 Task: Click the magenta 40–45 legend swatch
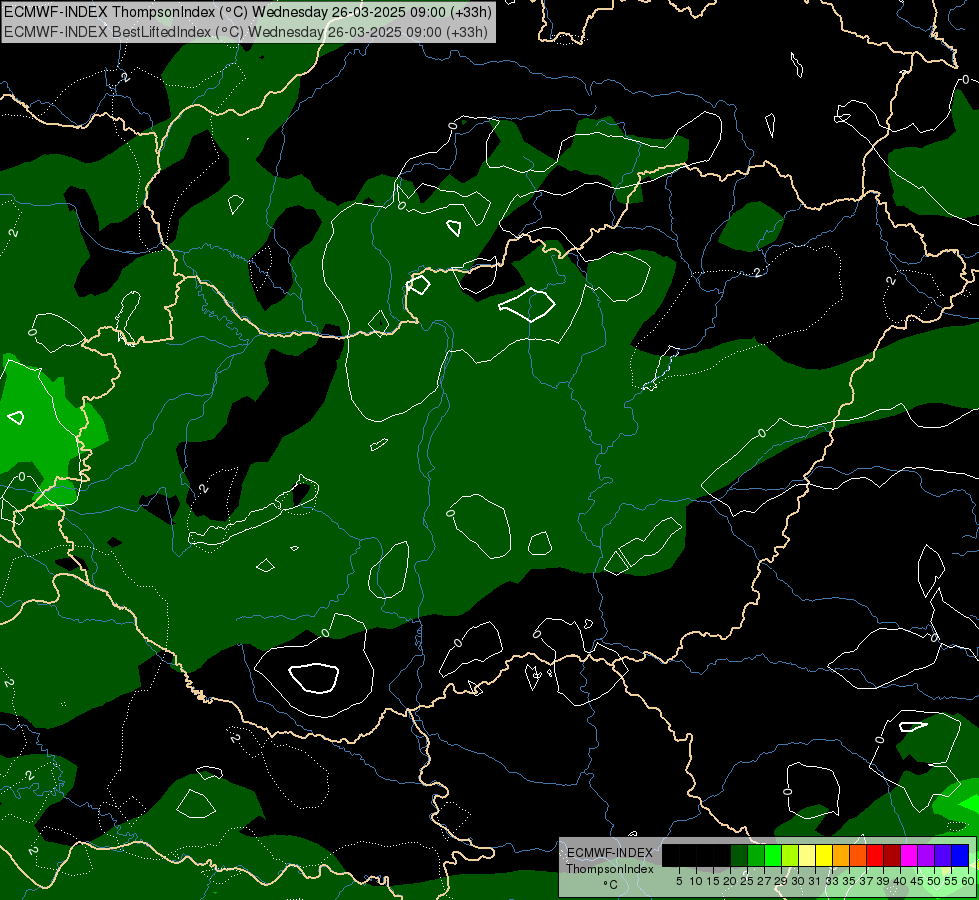(x=909, y=855)
